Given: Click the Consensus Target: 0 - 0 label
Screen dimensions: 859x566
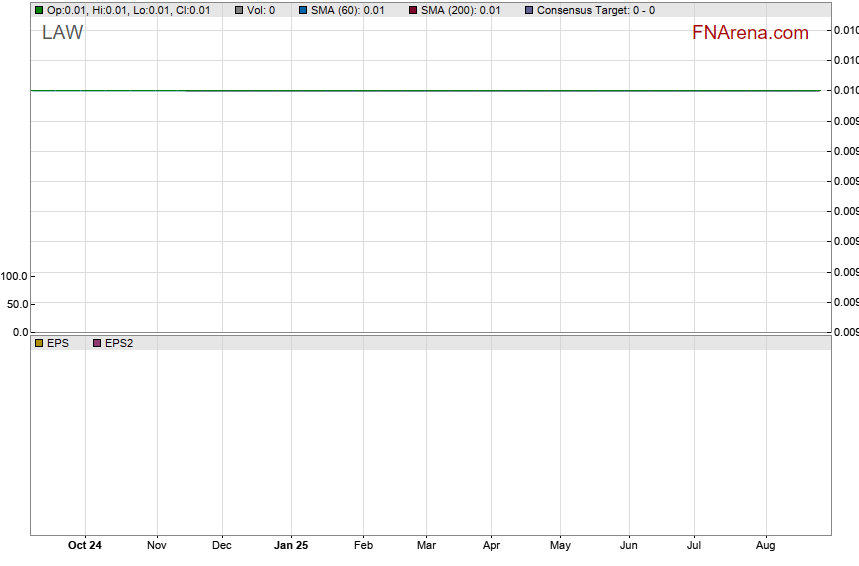Looking at the screenshot, I should click(596, 10).
